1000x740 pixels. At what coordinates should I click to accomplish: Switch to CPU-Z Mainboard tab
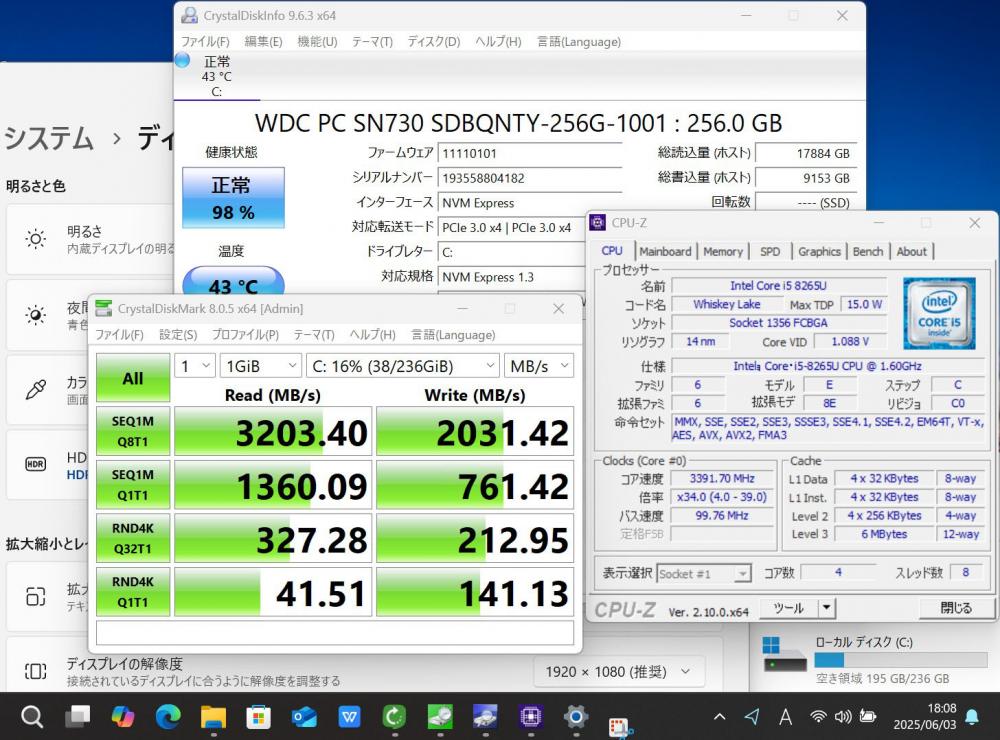(665, 251)
